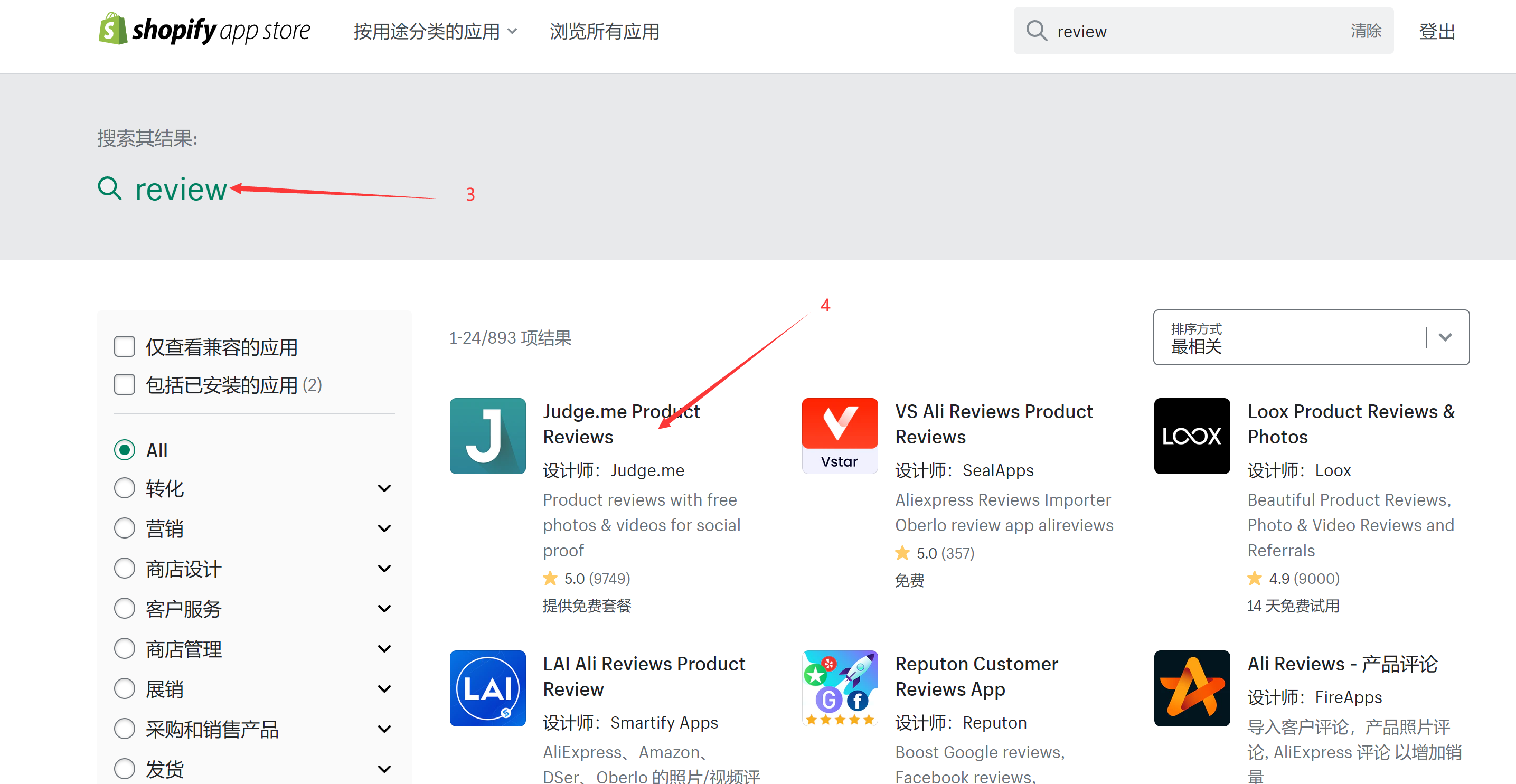Viewport: 1516px width, 784px height.
Task: Expand the 发货 category chevron
Action: tap(384, 768)
